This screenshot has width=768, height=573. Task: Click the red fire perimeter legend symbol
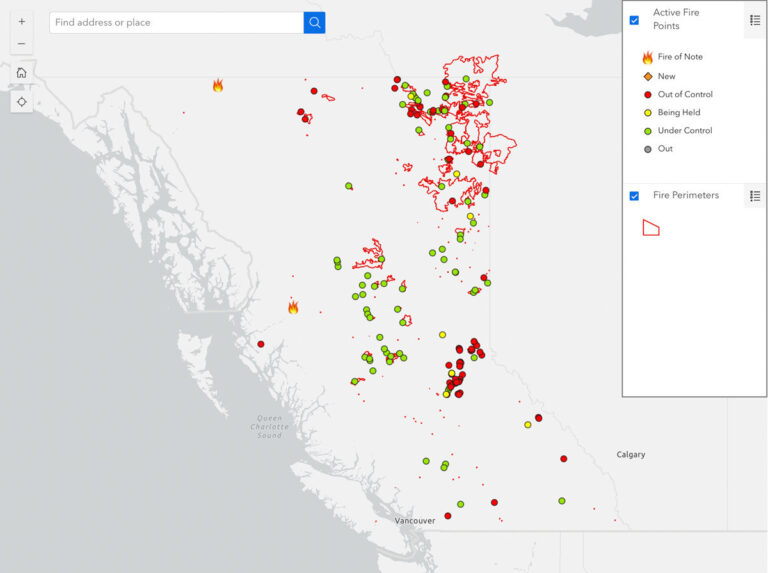(x=650, y=227)
